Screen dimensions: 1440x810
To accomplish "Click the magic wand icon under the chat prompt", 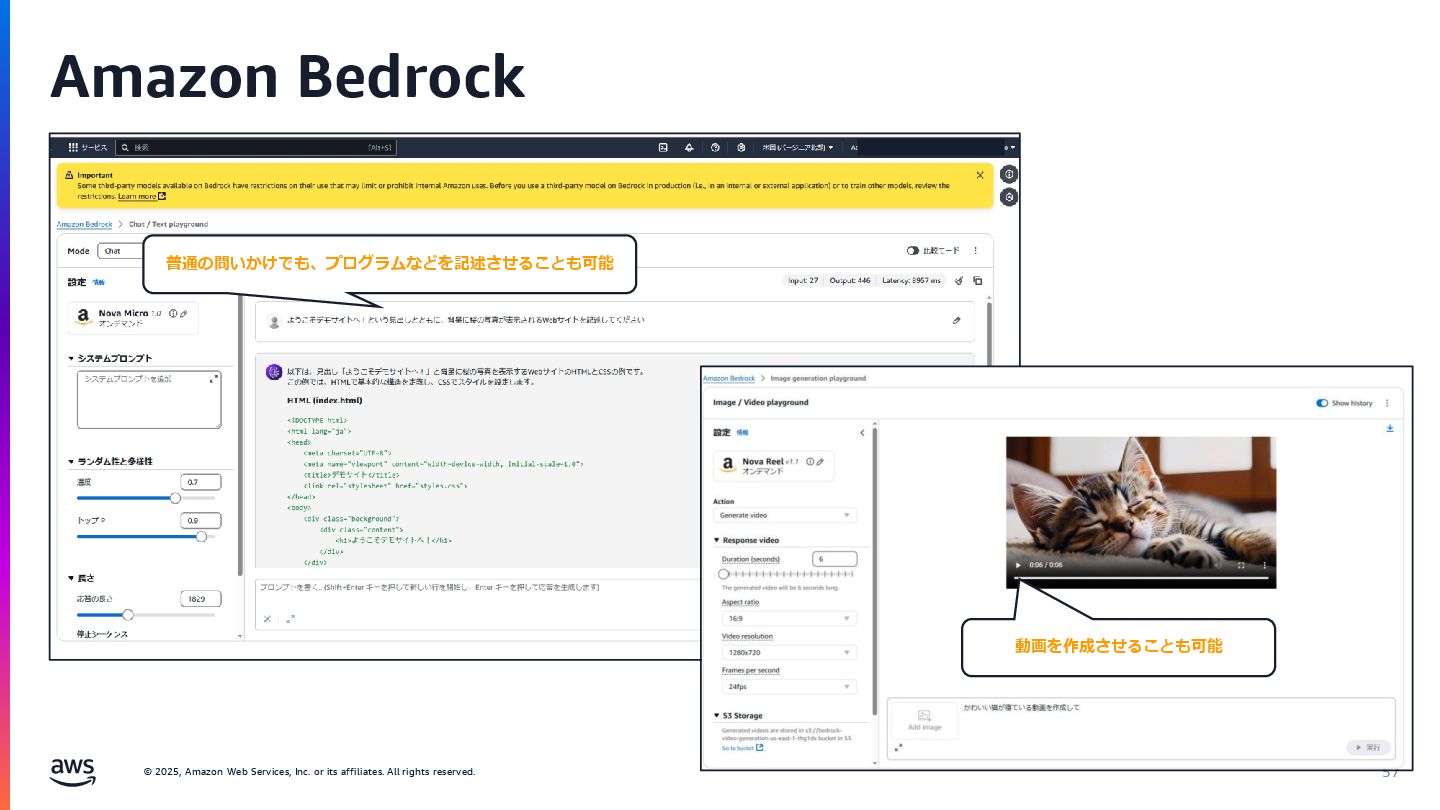I will [268, 619].
